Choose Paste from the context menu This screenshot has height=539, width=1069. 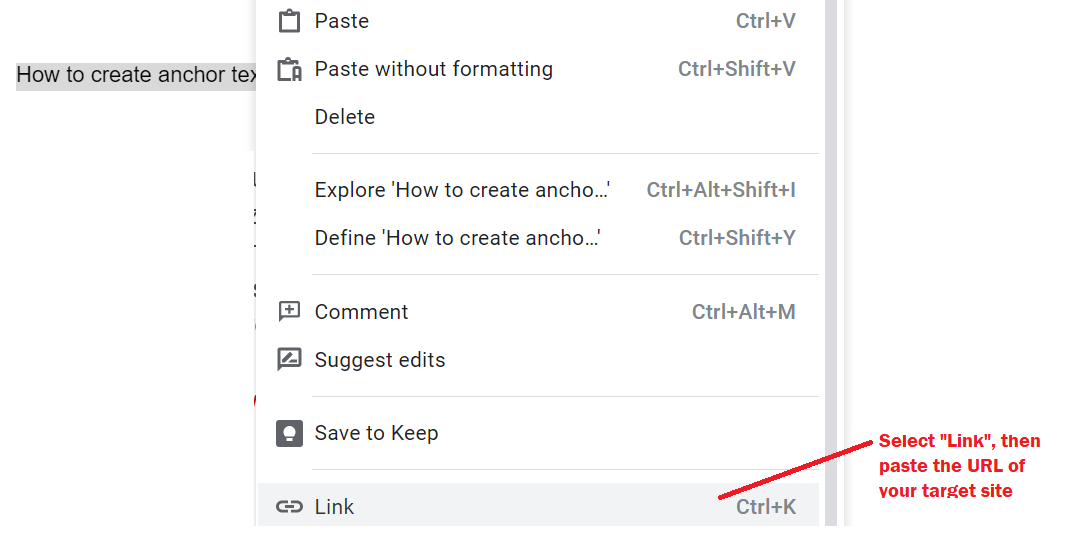[x=538, y=20]
